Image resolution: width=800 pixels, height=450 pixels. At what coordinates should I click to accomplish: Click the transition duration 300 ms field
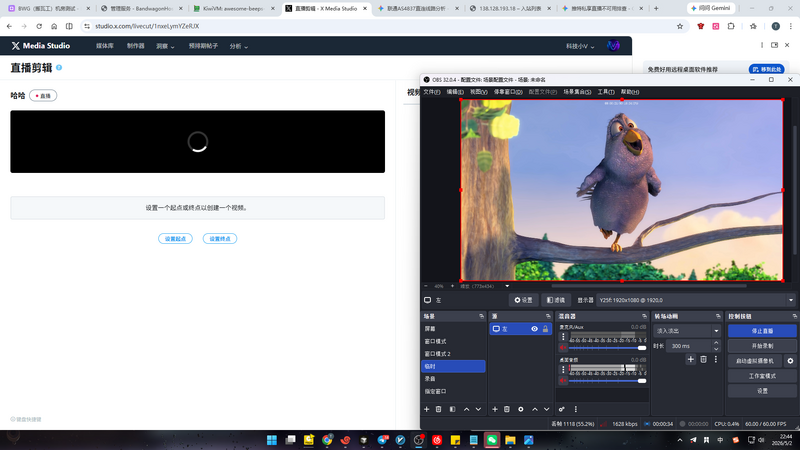(x=689, y=346)
